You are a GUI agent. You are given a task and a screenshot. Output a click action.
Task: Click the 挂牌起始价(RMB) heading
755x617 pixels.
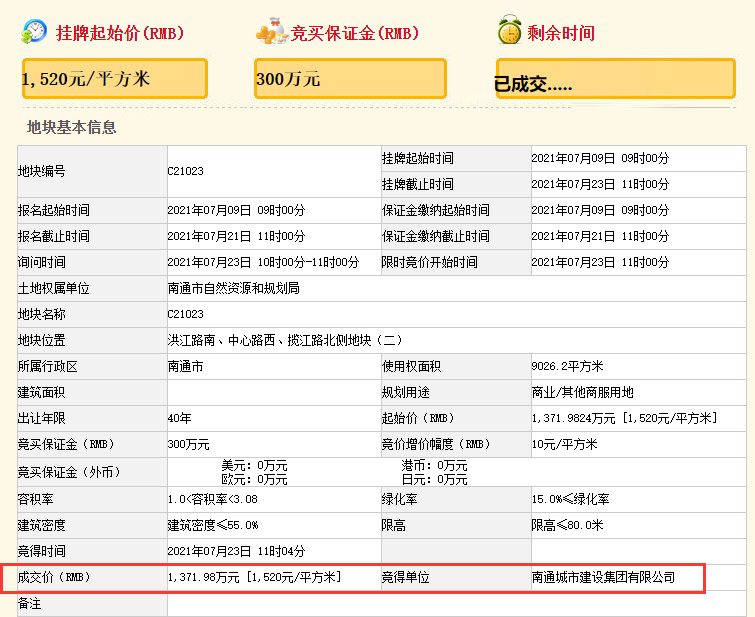[x=120, y=33]
